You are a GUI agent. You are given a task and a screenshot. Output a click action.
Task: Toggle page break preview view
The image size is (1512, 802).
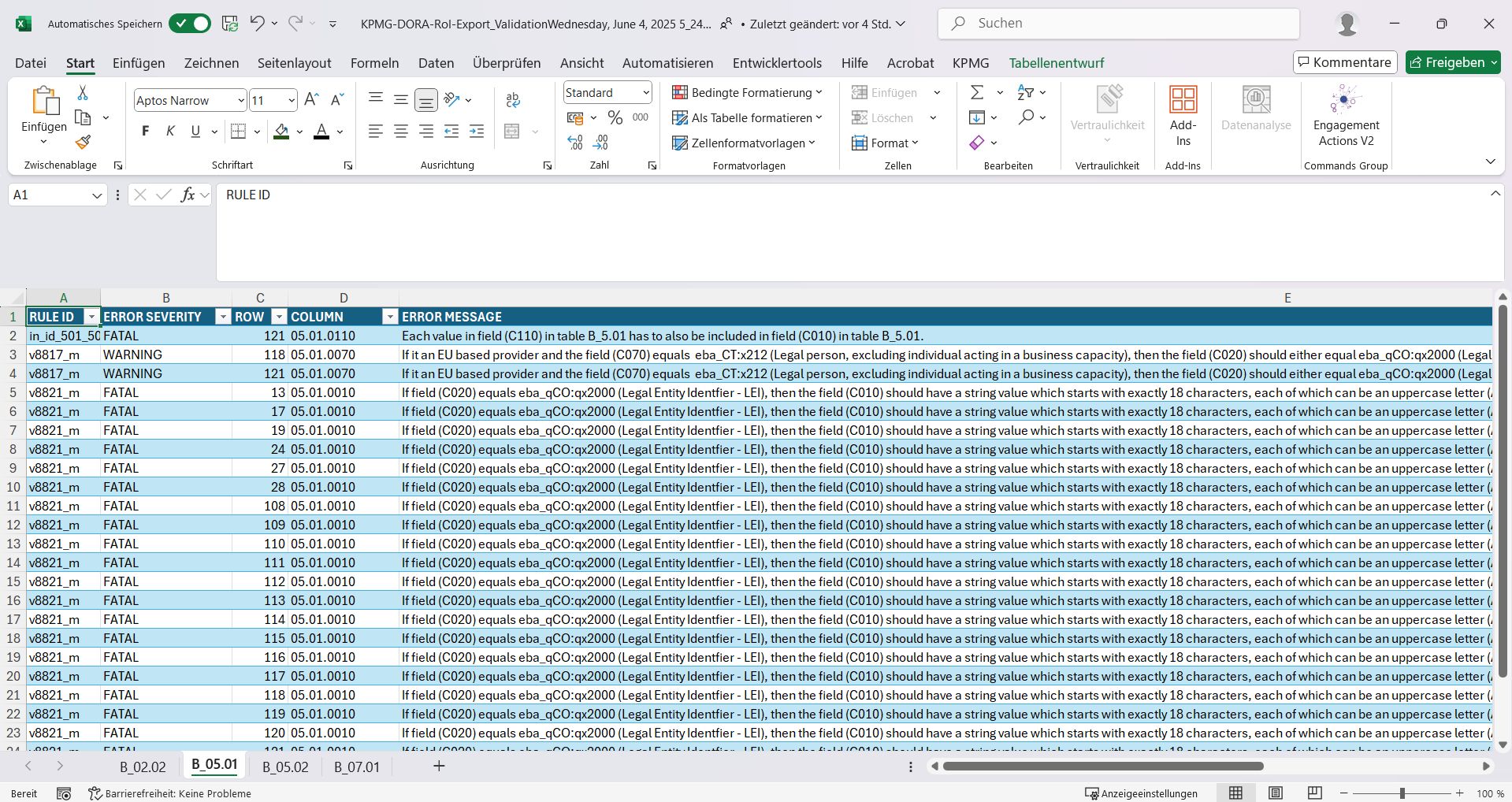[x=1314, y=793]
